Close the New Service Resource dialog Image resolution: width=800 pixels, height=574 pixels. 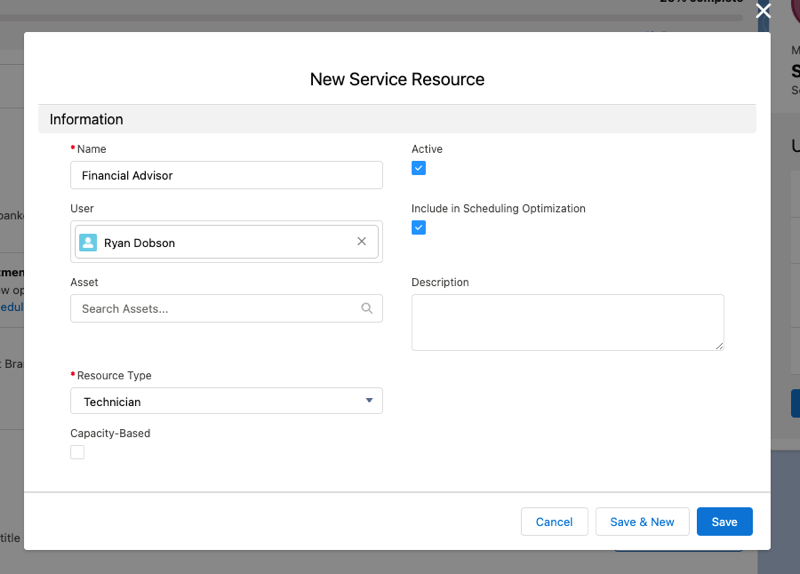click(763, 11)
